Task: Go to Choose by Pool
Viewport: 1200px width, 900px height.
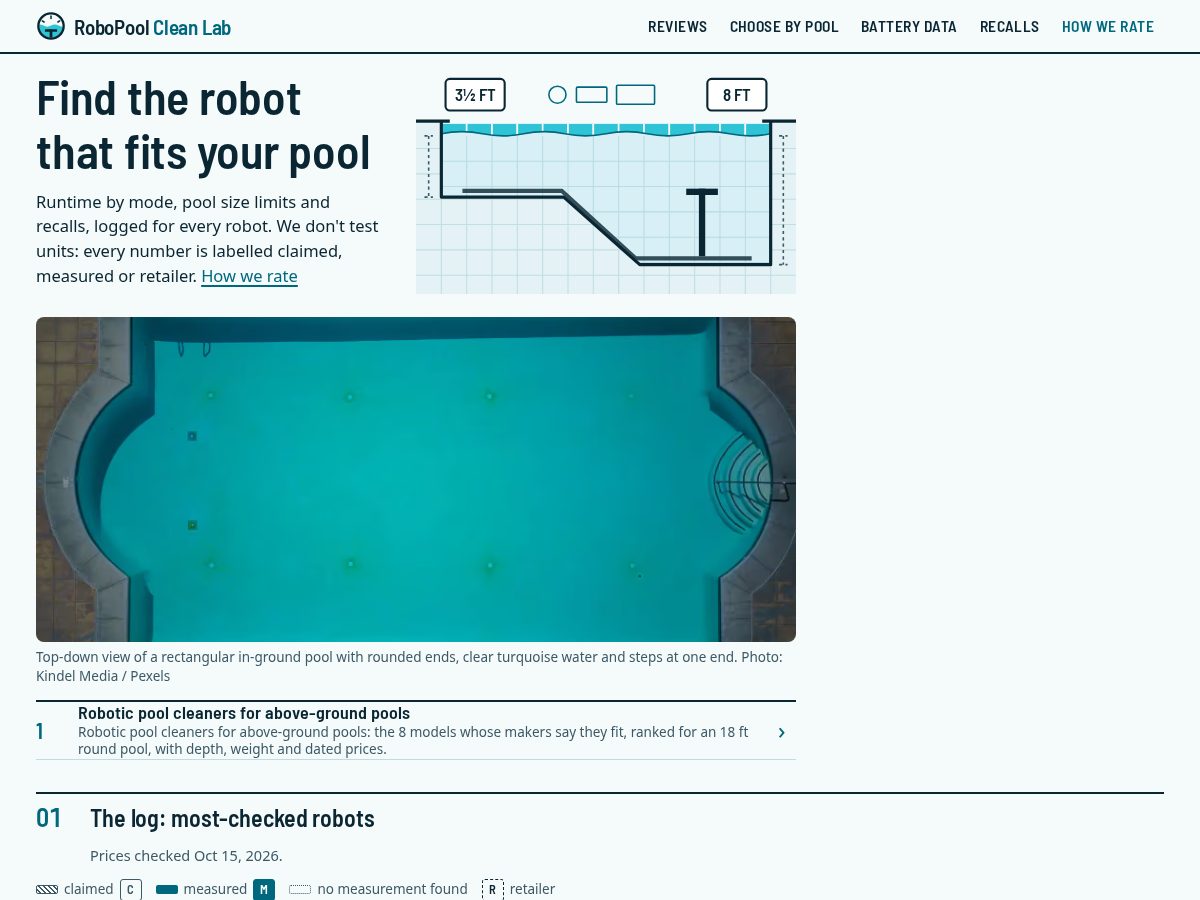Action: [784, 27]
